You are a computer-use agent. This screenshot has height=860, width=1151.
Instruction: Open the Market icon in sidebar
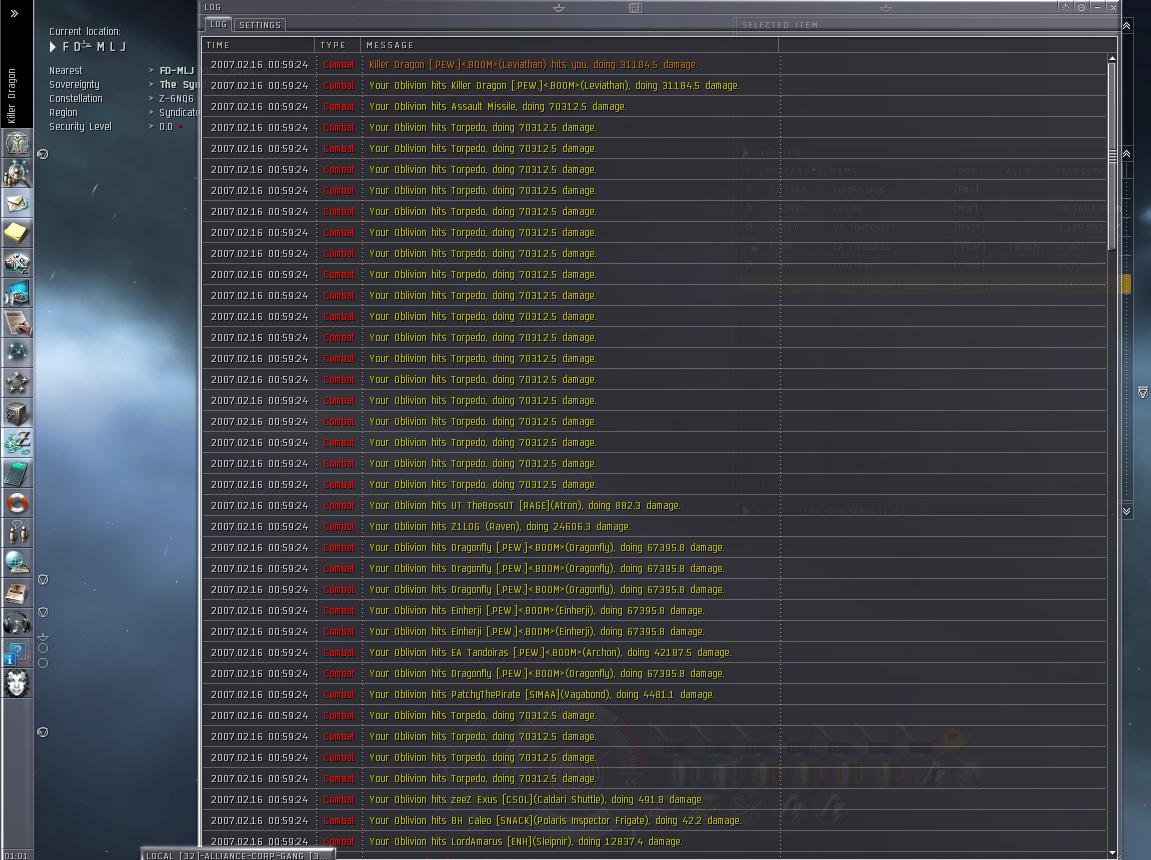click(x=17, y=293)
